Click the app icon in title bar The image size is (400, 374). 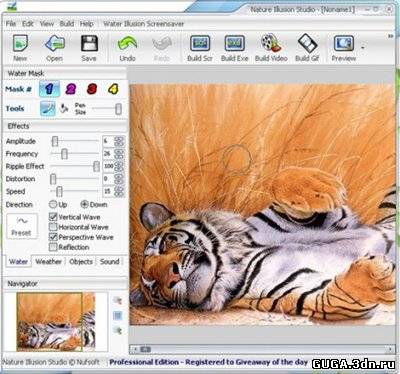coord(11,5)
